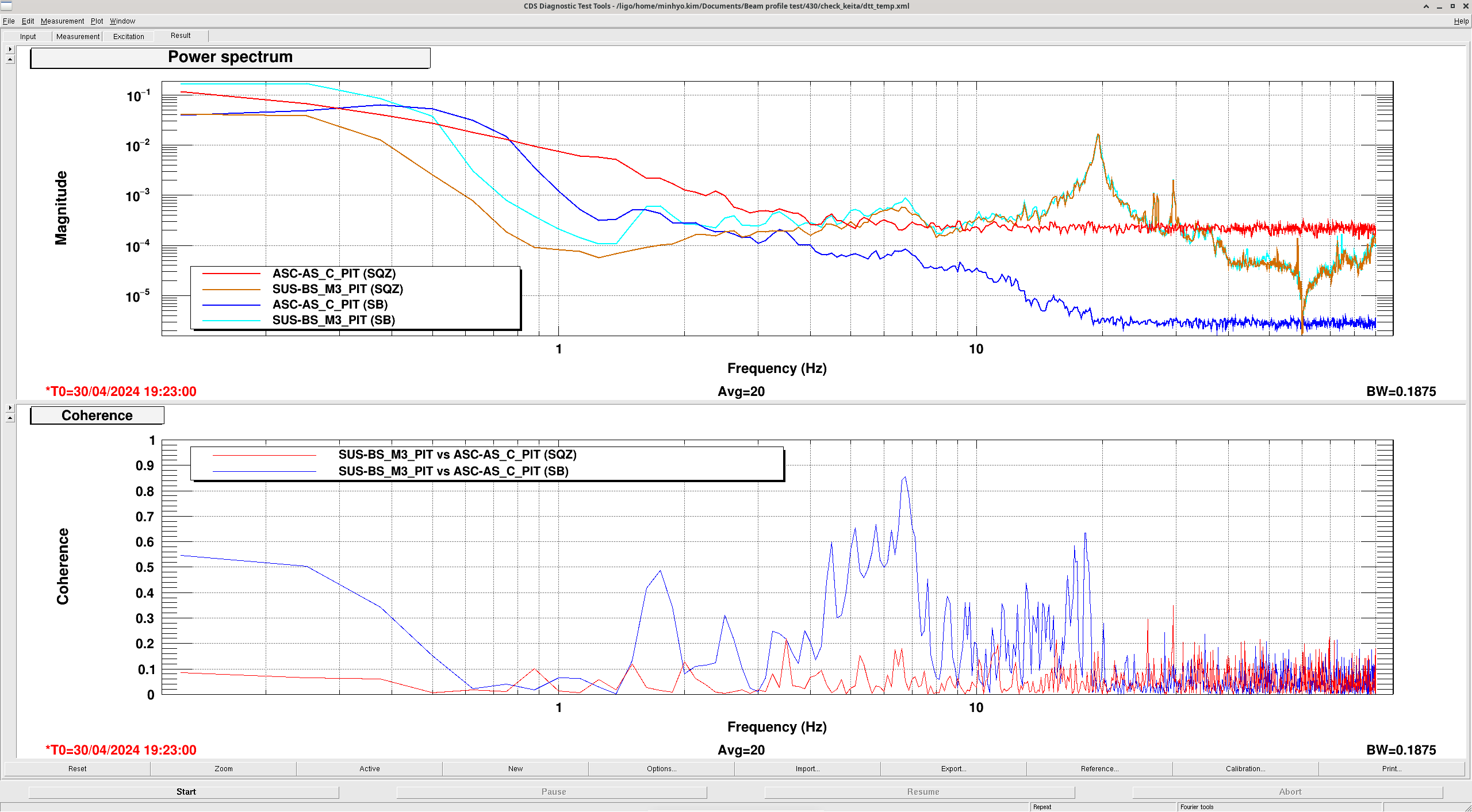Click right-arrow icon beside Coherence plot

click(x=10, y=408)
